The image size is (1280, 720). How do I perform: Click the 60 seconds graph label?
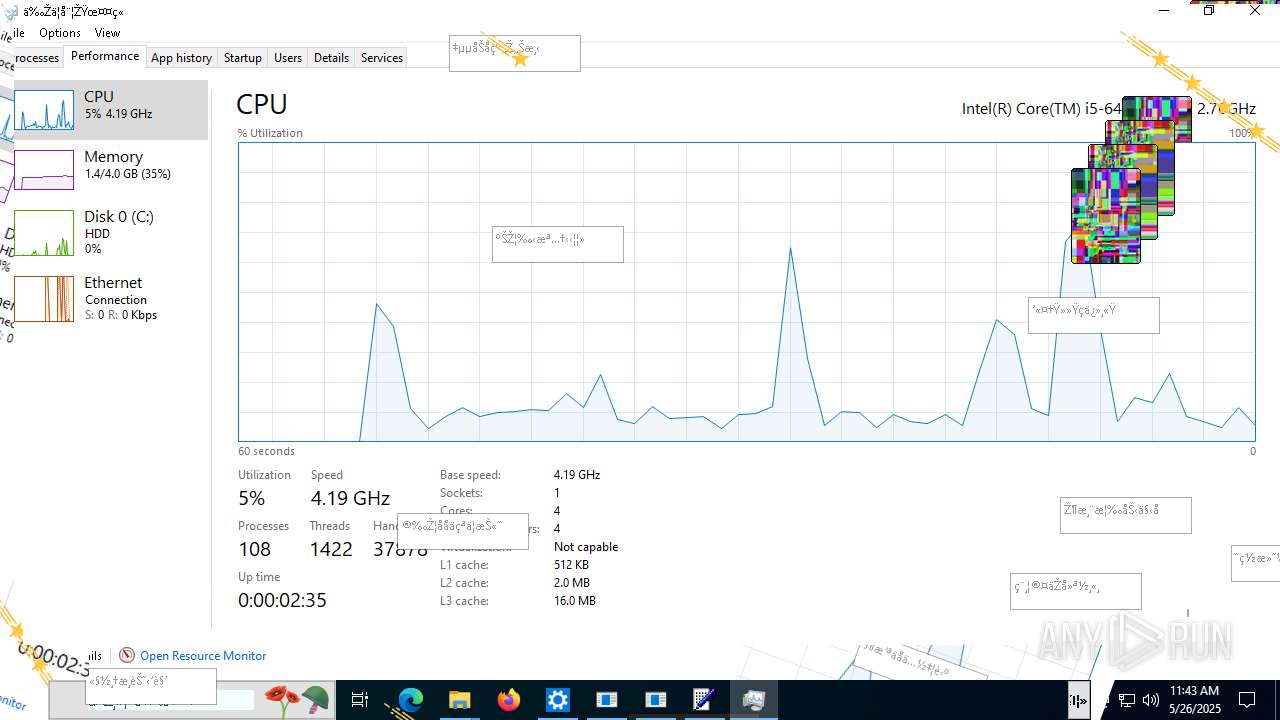(266, 451)
